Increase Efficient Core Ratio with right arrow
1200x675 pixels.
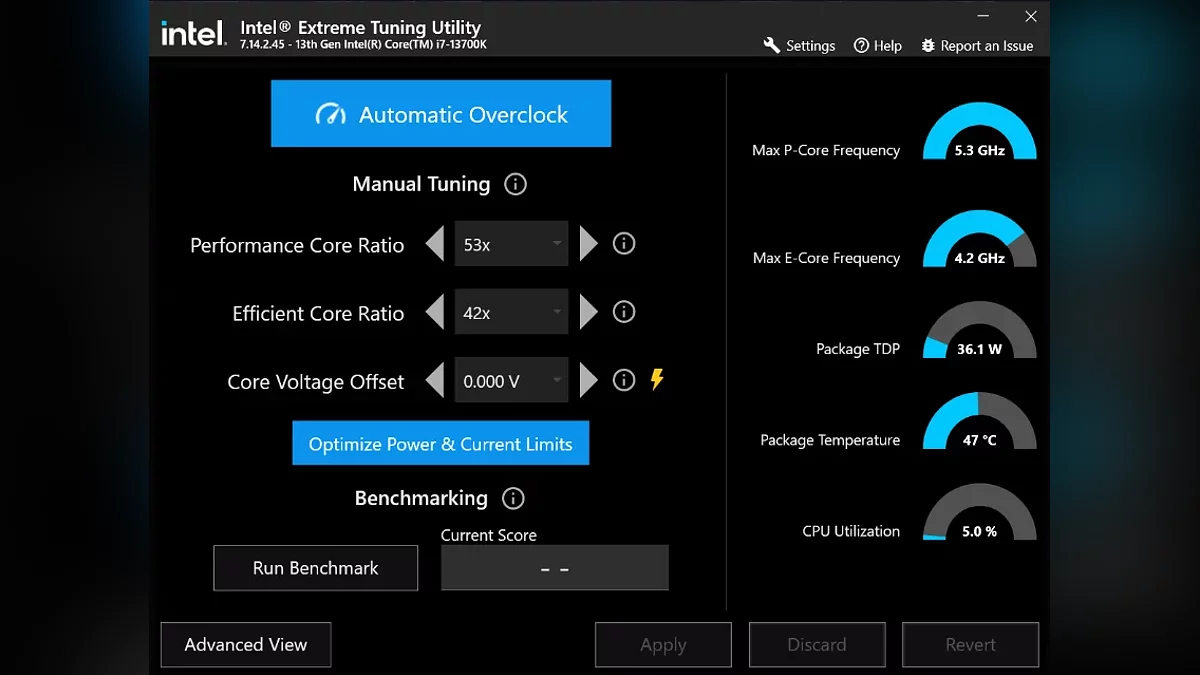(589, 312)
